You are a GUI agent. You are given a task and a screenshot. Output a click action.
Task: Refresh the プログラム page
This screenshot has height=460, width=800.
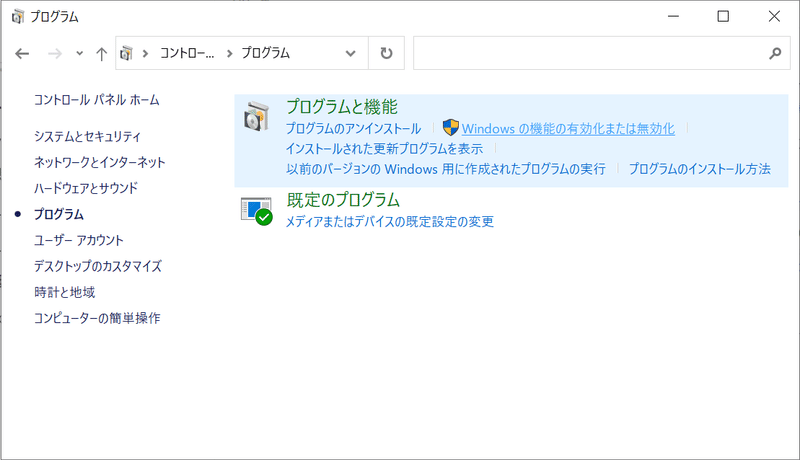coord(386,53)
